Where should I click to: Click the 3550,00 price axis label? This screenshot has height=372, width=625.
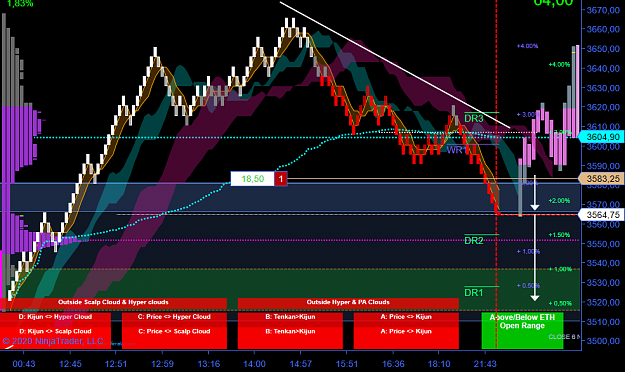click(603, 244)
